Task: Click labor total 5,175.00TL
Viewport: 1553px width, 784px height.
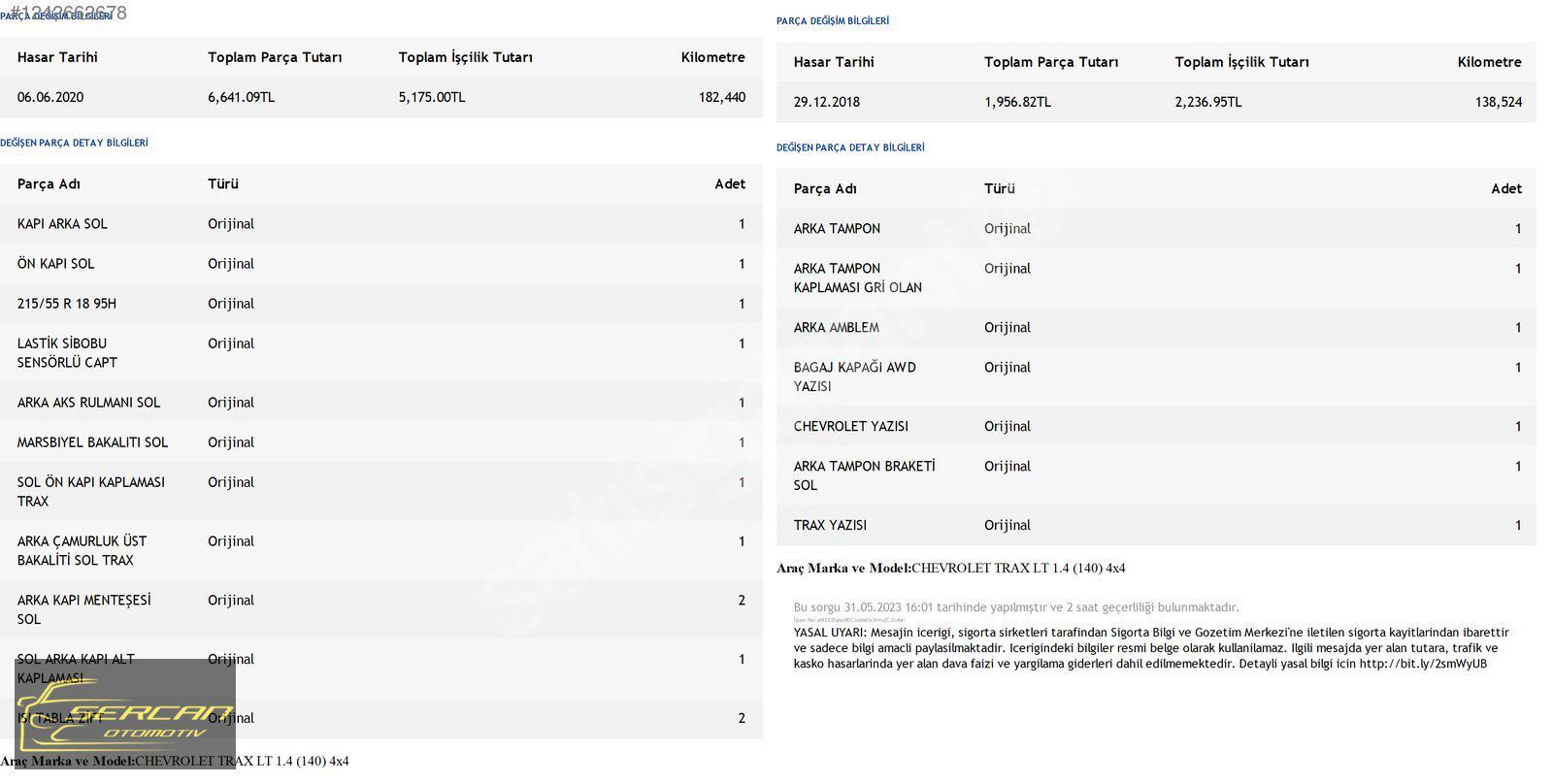Action: click(432, 97)
